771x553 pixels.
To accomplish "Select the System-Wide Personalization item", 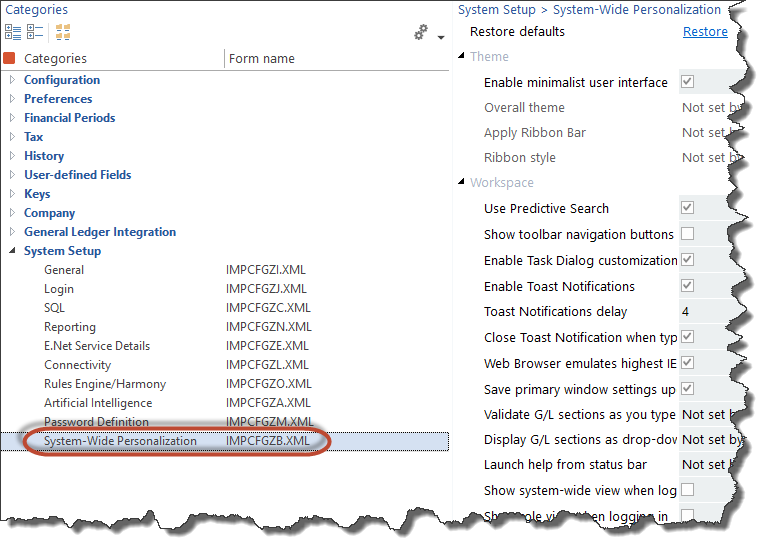I will coord(120,441).
